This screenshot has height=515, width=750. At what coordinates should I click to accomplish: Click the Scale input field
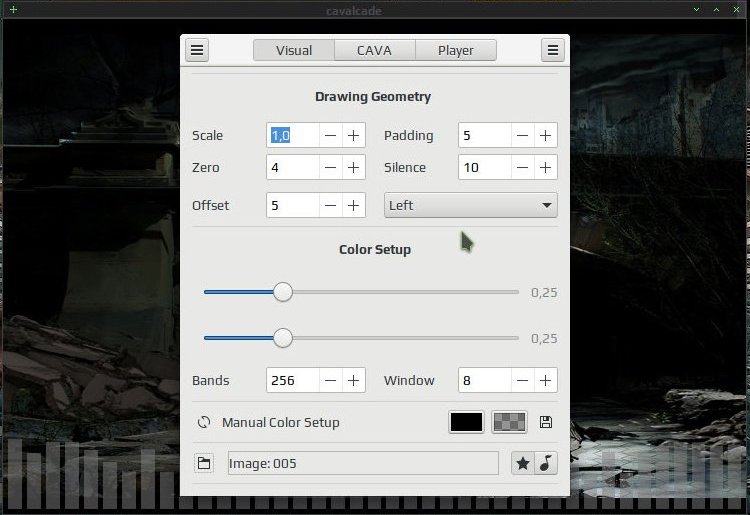pos(293,135)
